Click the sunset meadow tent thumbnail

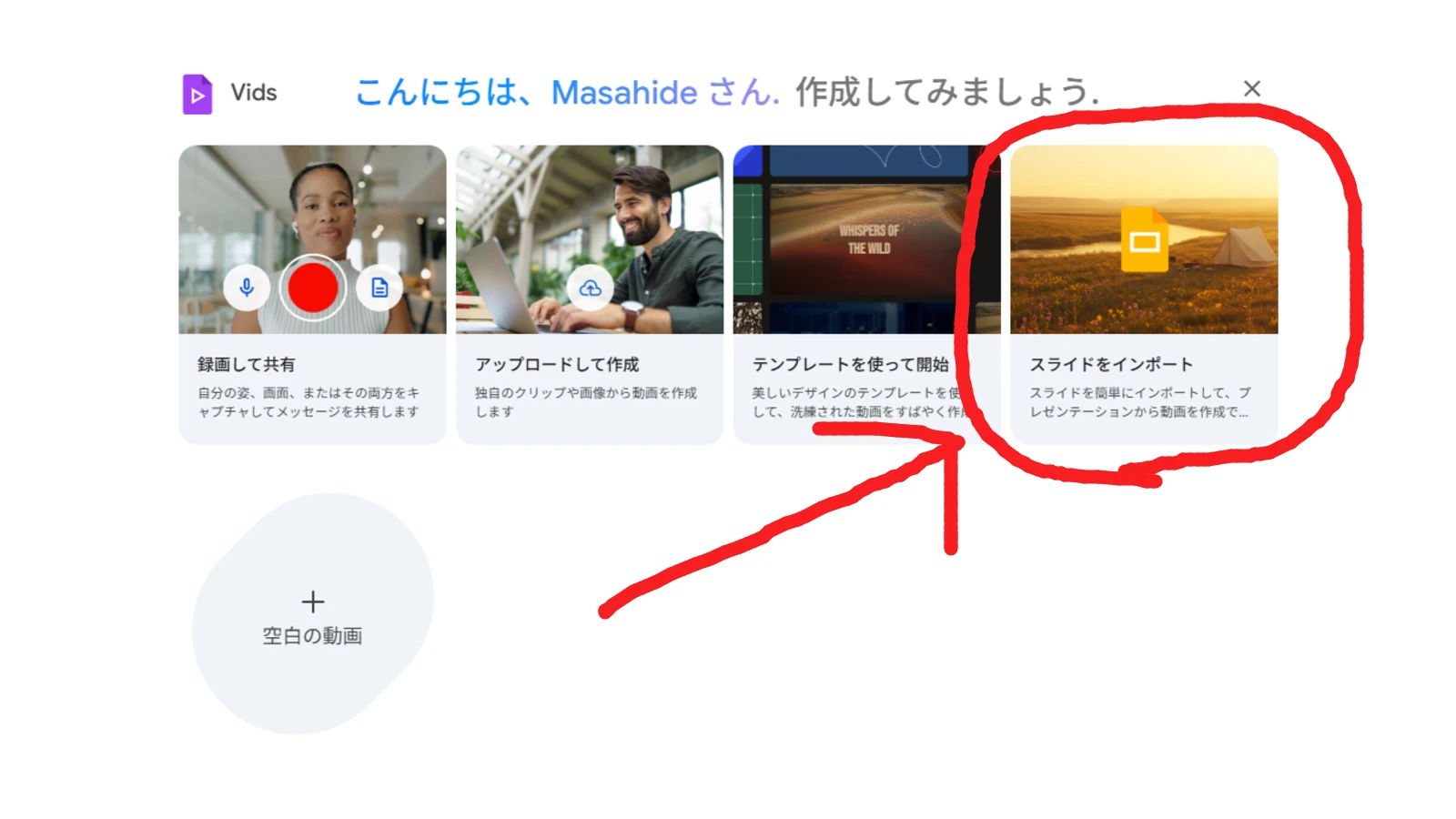pyautogui.click(x=1144, y=239)
